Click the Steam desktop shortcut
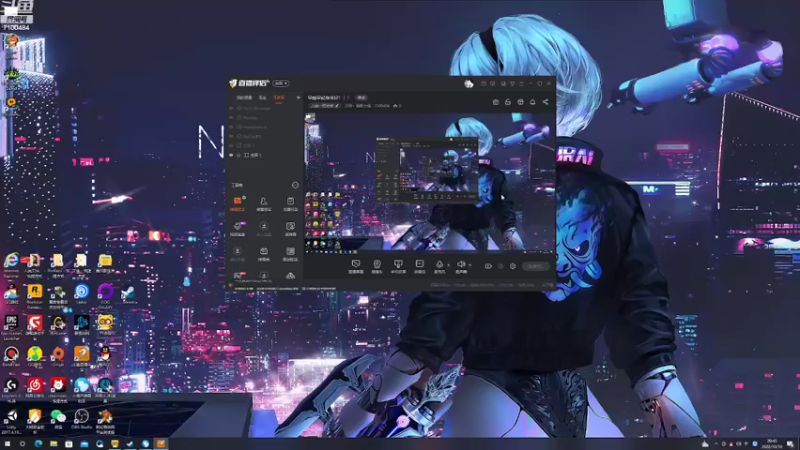Screen dimensions: 800x450 (129, 294)
